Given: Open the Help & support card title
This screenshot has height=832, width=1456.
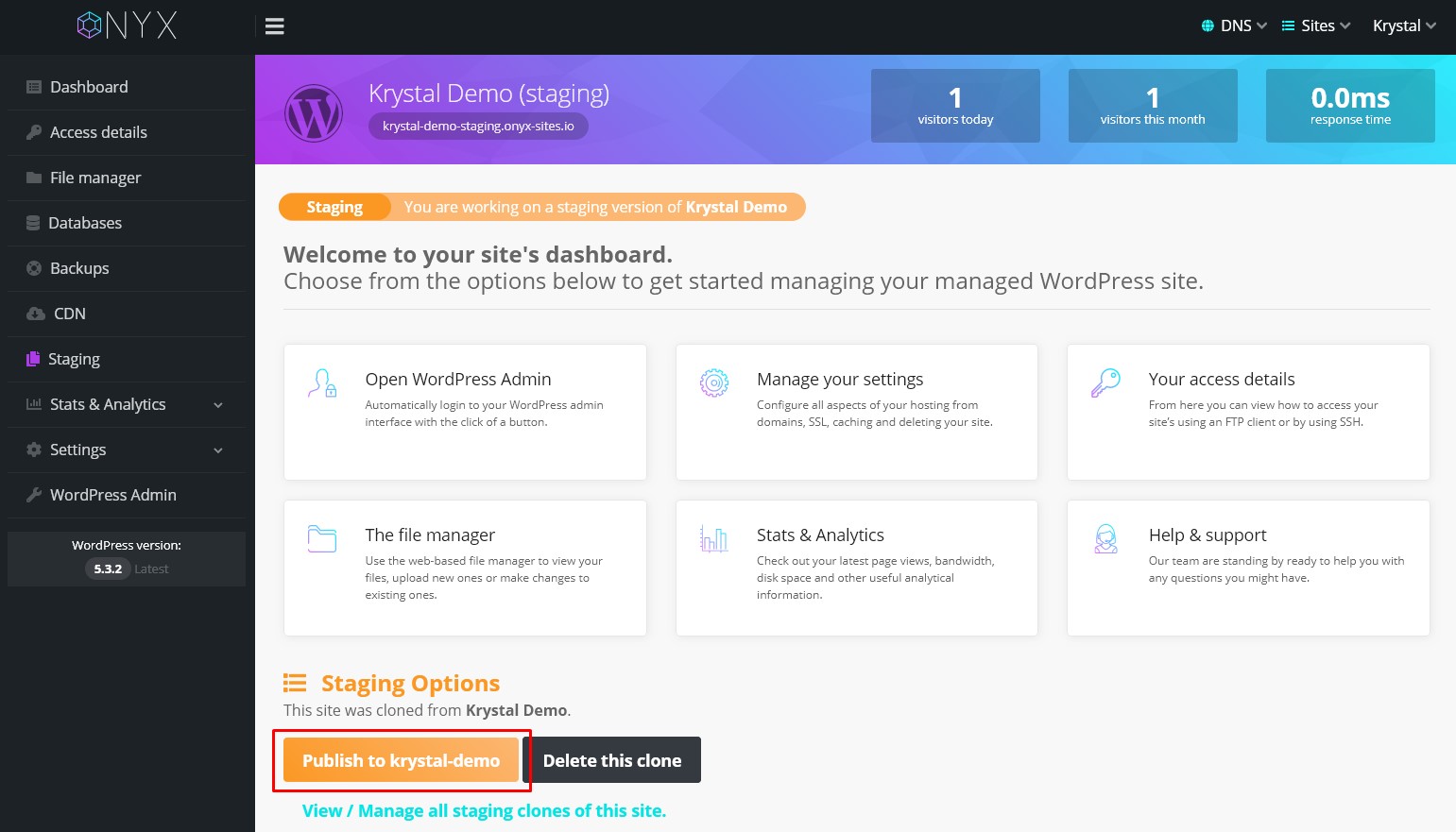Looking at the screenshot, I should click(x=1208, y=535).
